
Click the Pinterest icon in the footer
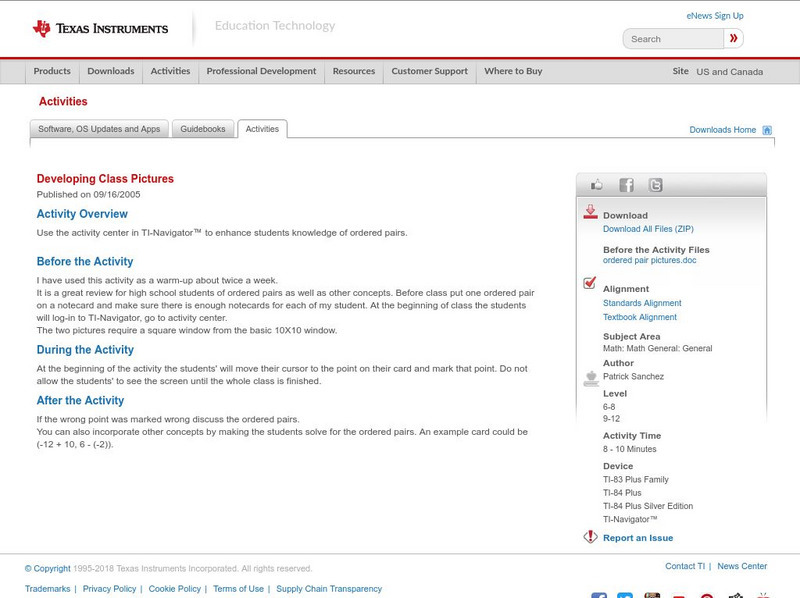706,596
